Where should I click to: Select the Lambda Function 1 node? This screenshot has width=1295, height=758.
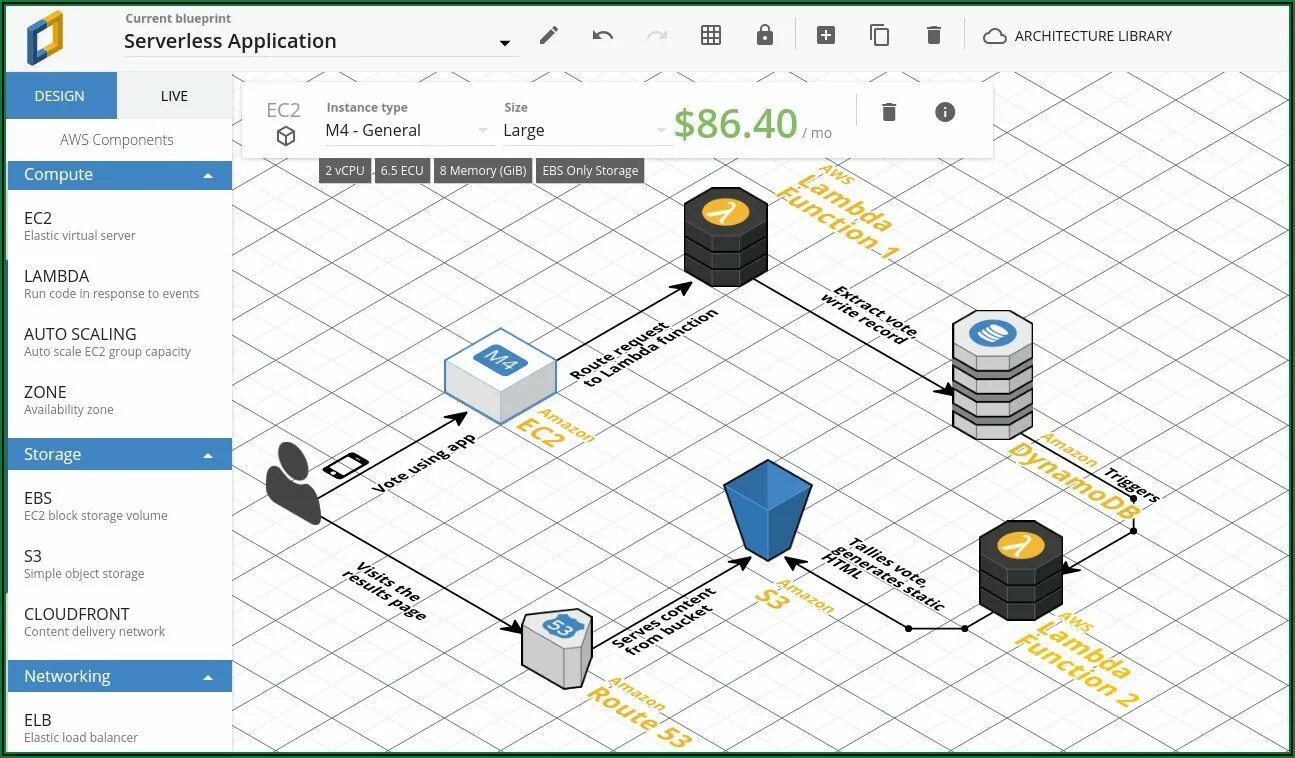tap(726, 237)
